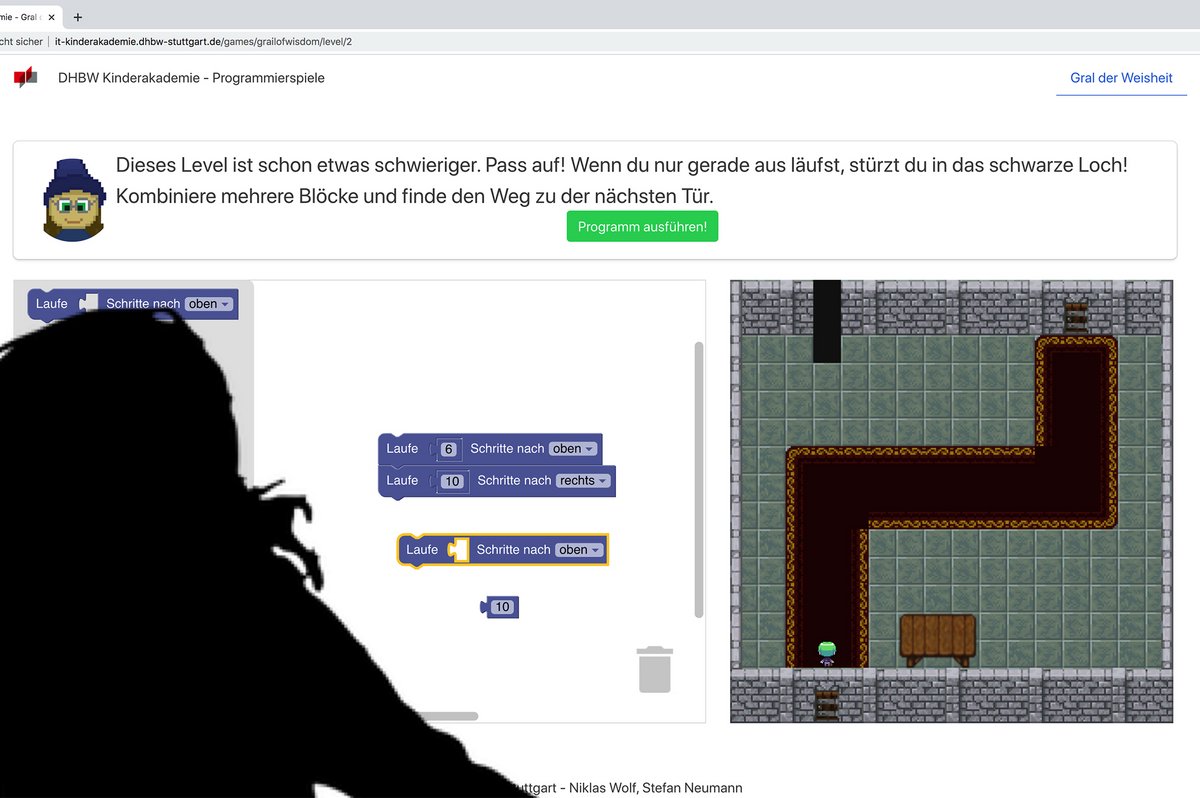Open direction dropdown on toolbox Laufe block

pyautogui.click(x=209, y=304)
